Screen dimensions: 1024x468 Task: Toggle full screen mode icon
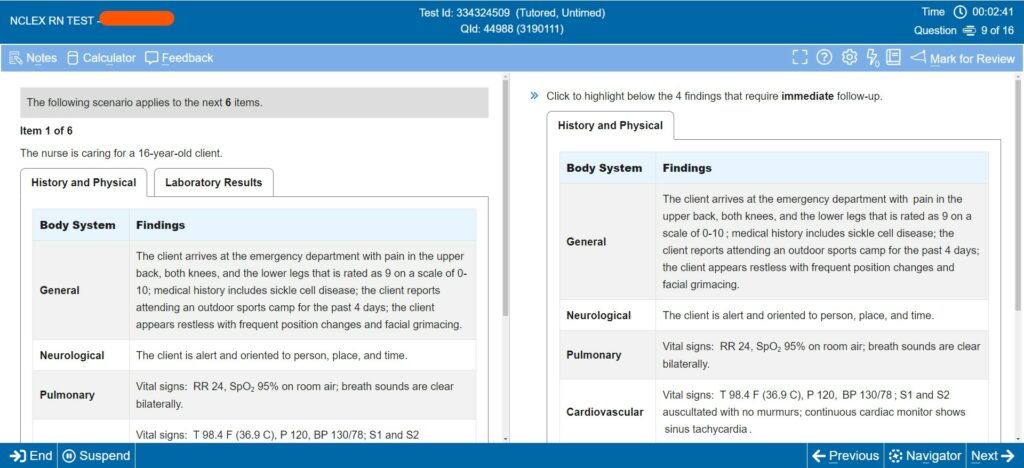pyautogui.click(x=799, y=58)
